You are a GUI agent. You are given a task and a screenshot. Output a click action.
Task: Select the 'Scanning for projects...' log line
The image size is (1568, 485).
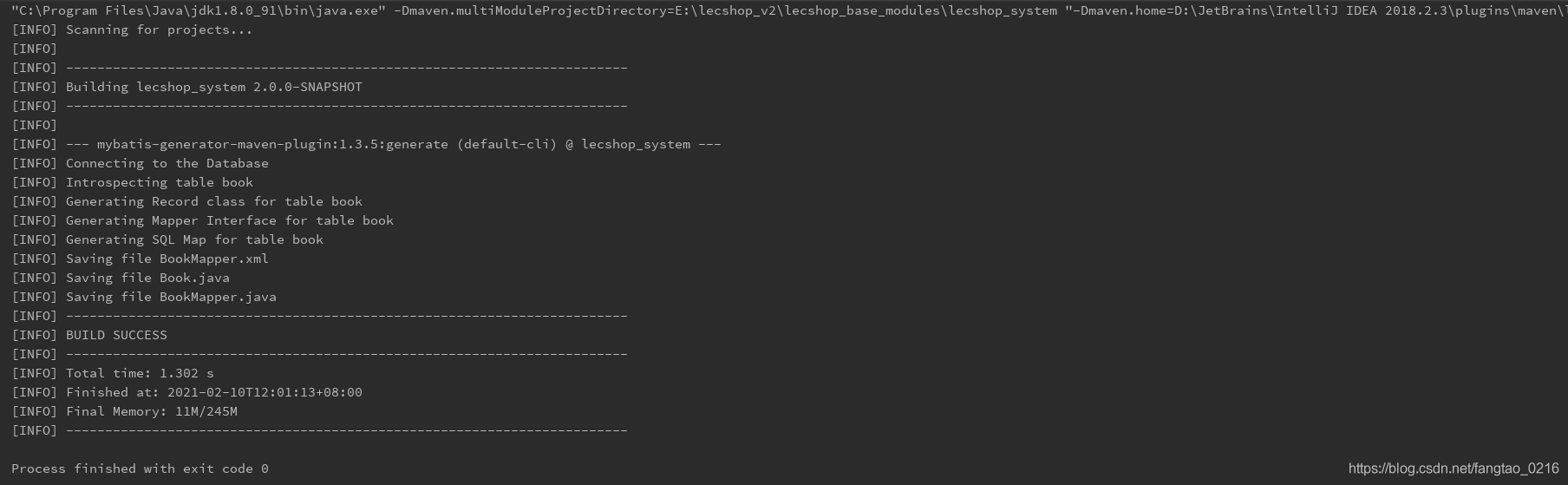[x=159, y=29]
